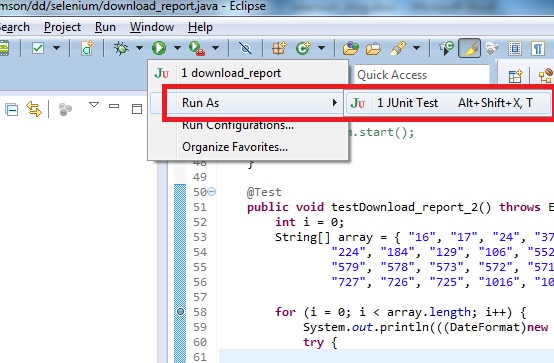Open the Search dropdown arrow

click(416, 48)
